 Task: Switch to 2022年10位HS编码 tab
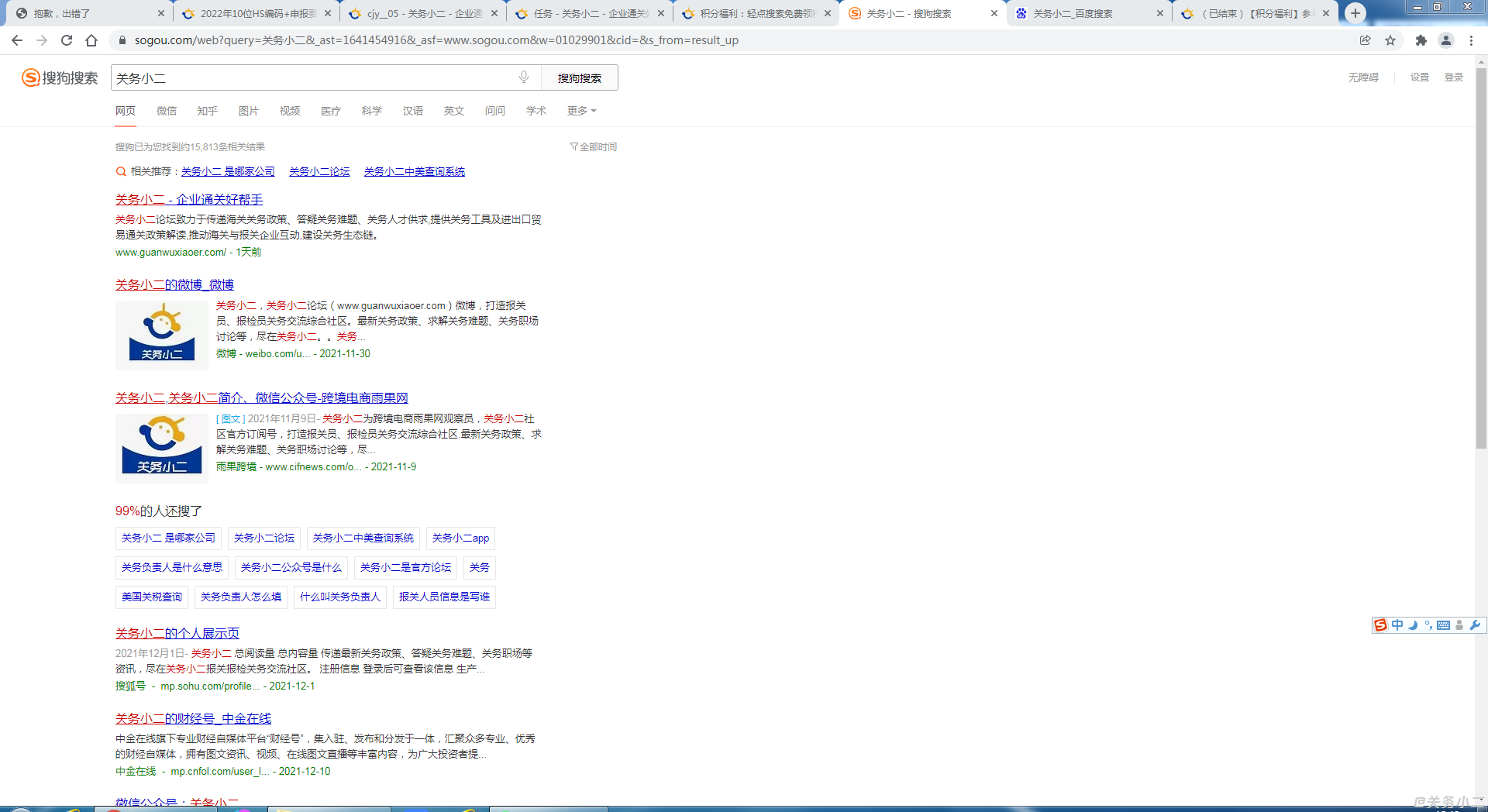coord(256,13)
